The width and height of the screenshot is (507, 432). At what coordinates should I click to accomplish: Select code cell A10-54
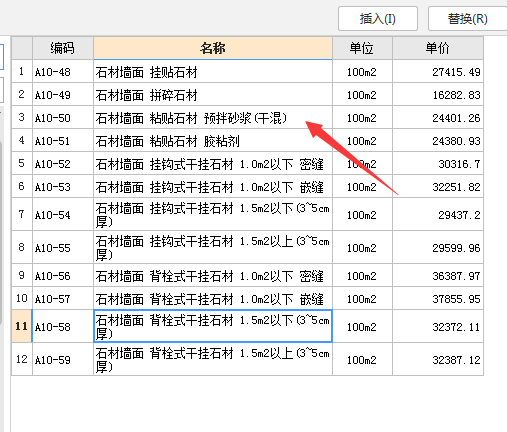coord(63,215)
